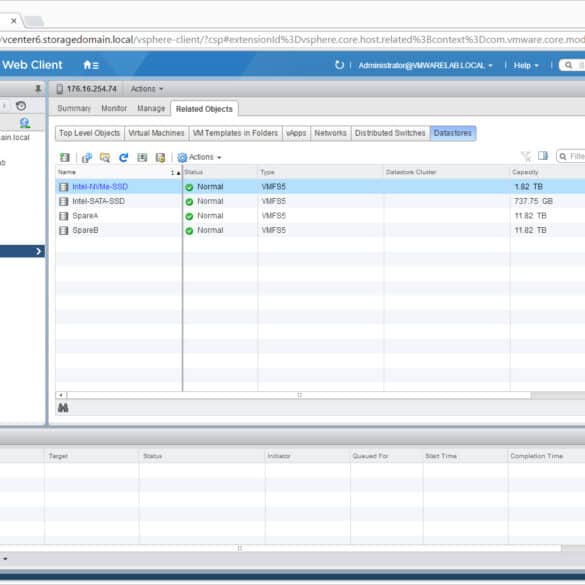Open the Help dropdown menu
The width and height of the screenshot is (585, 585).
526,65
